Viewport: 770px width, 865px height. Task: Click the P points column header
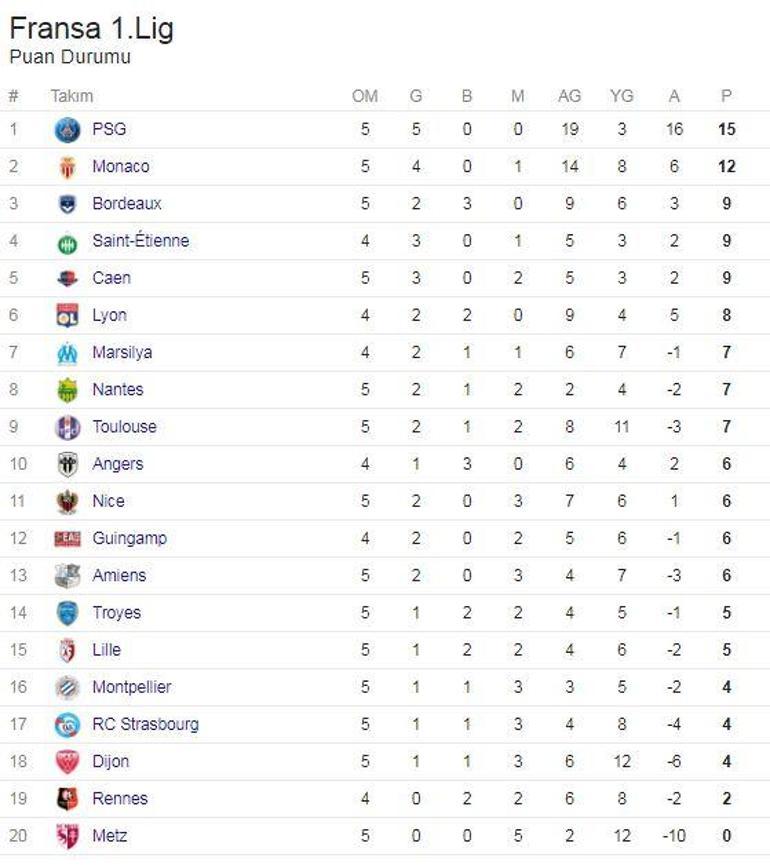tap(726, 96)
